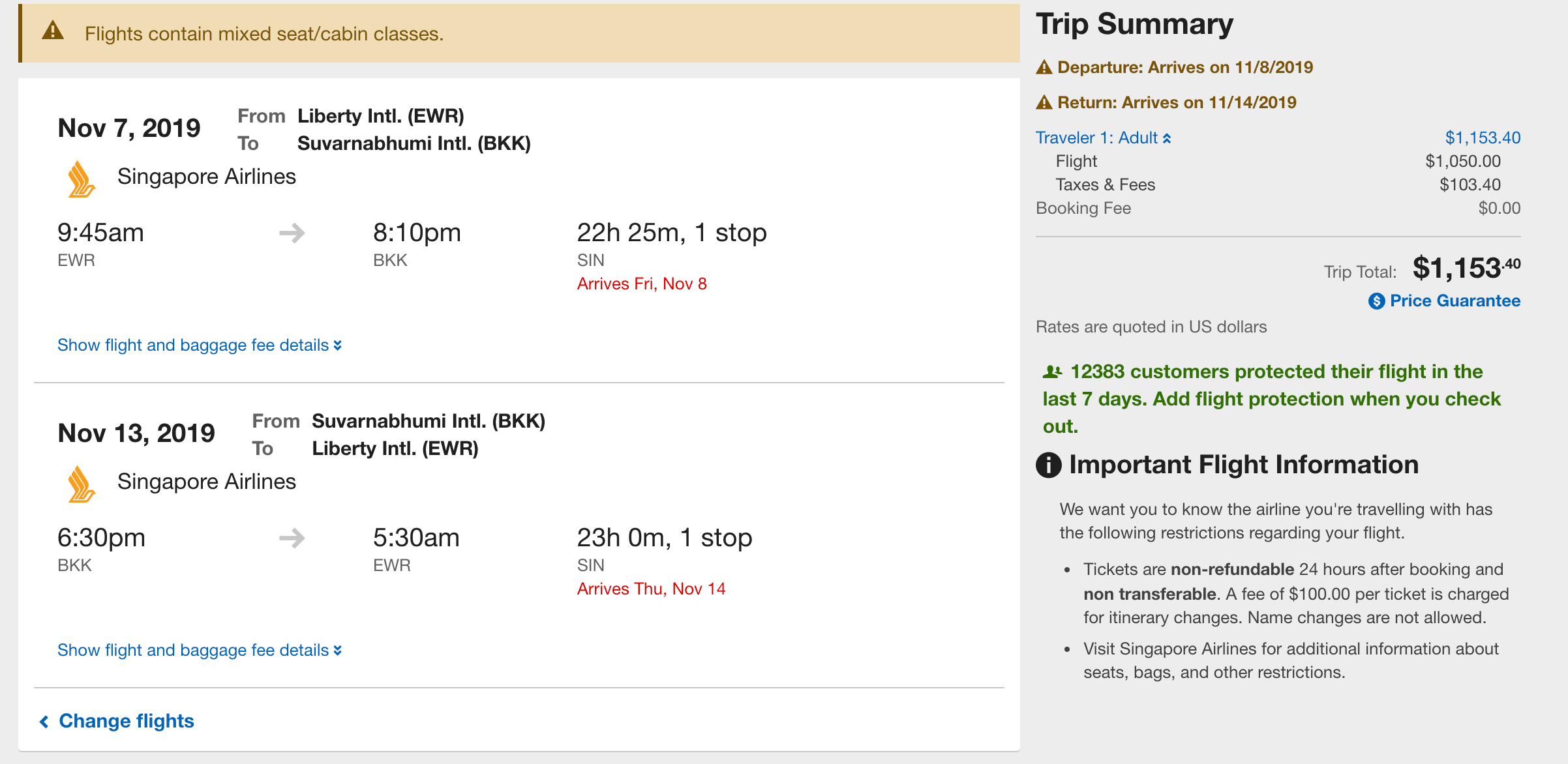Expand return flight and baggage fee details
The width and height of the screenshot is (1568, 764).
tap(199, 650)
